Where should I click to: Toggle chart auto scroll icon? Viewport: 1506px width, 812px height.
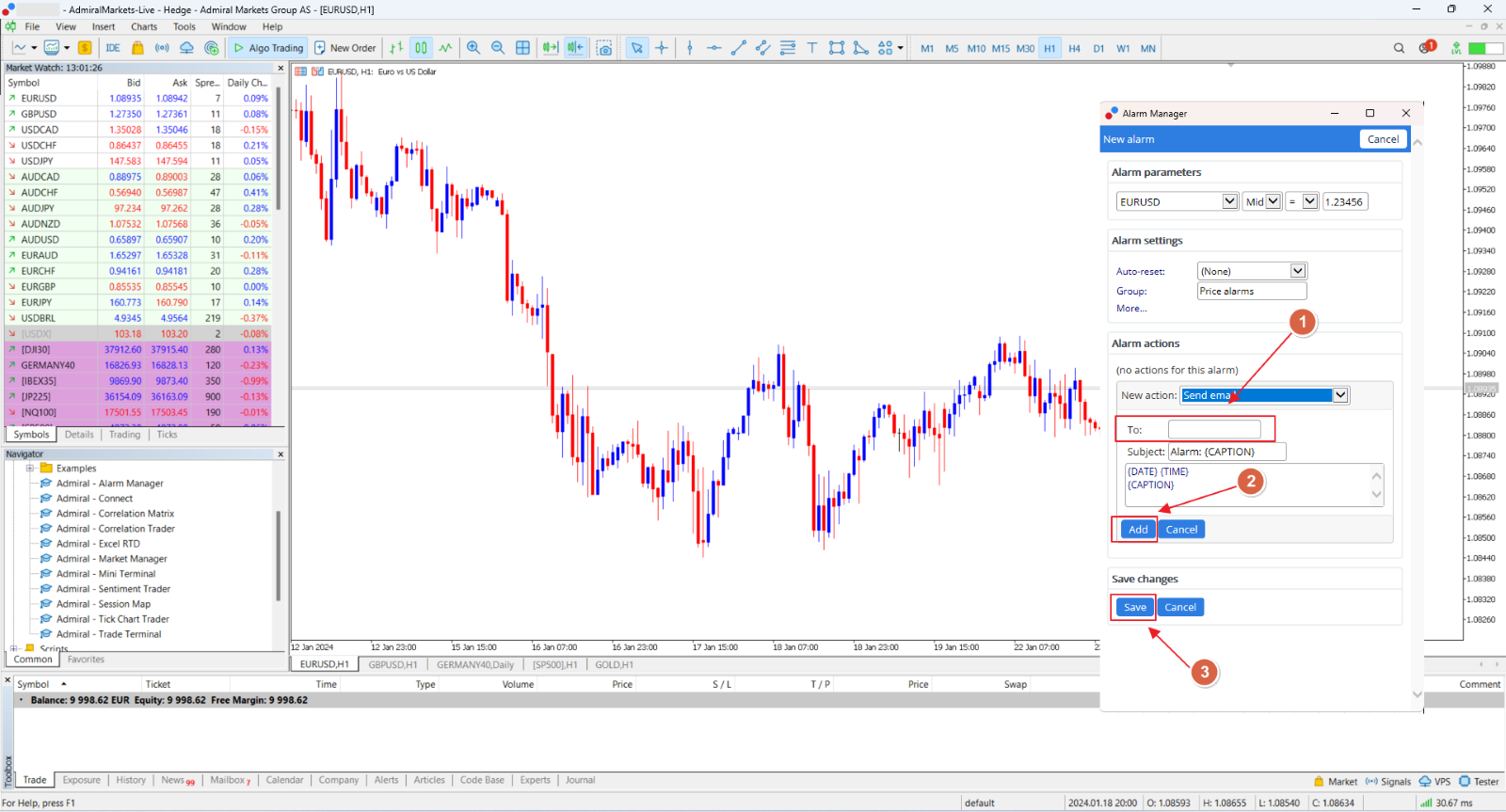551,48
